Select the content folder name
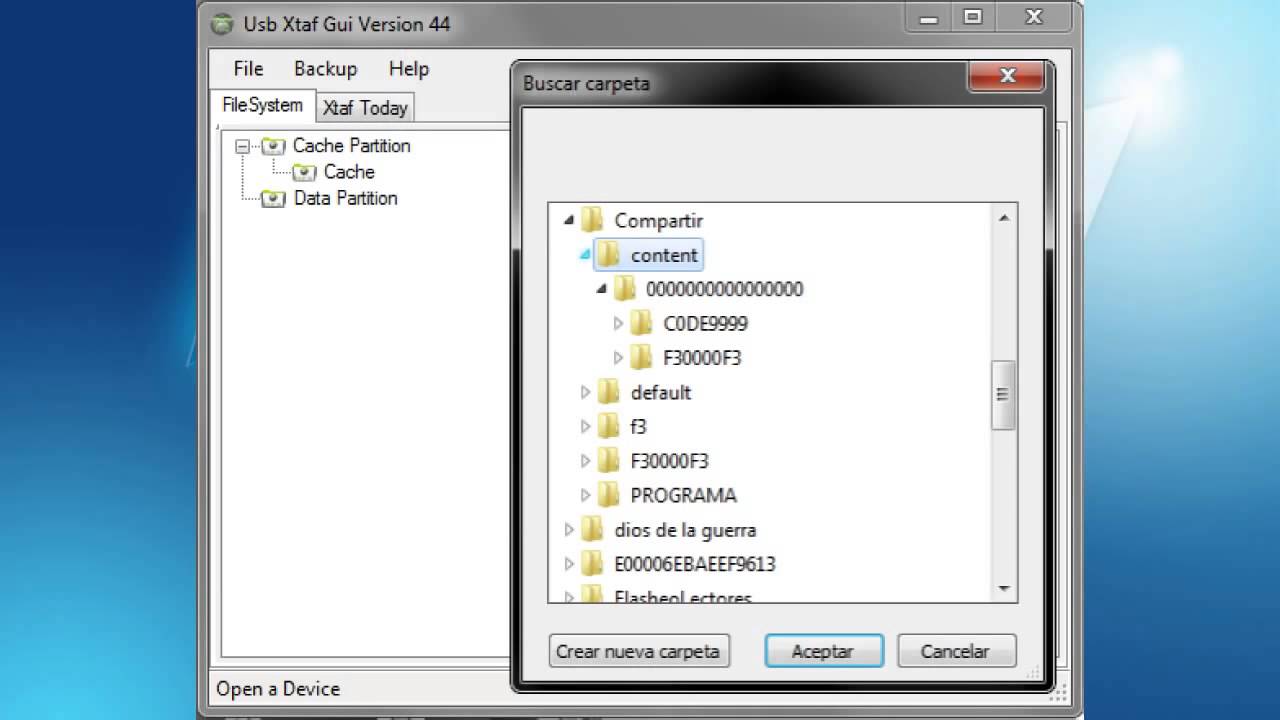This screenshot has height=720, width=1280. (664, 255)
